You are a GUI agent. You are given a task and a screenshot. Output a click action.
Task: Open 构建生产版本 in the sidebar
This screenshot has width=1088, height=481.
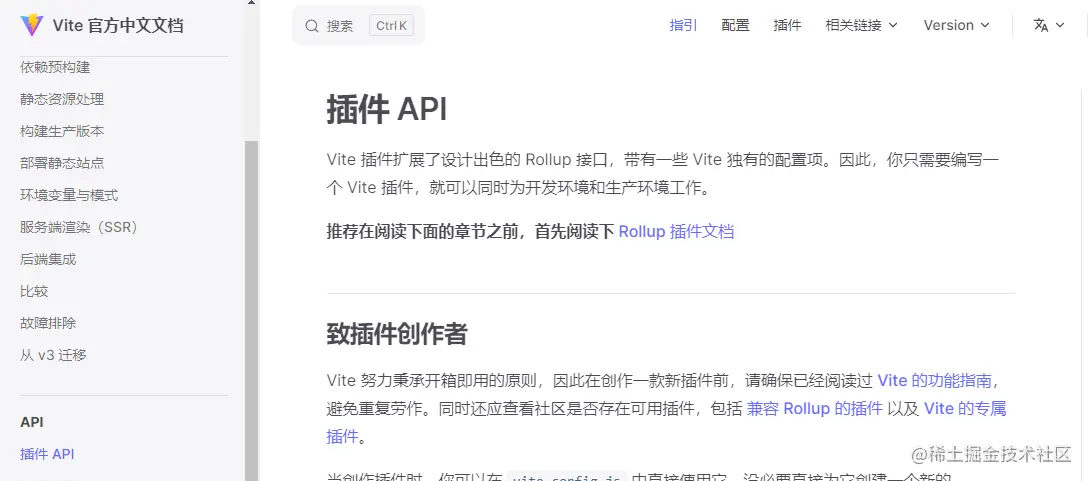(62, 131)
